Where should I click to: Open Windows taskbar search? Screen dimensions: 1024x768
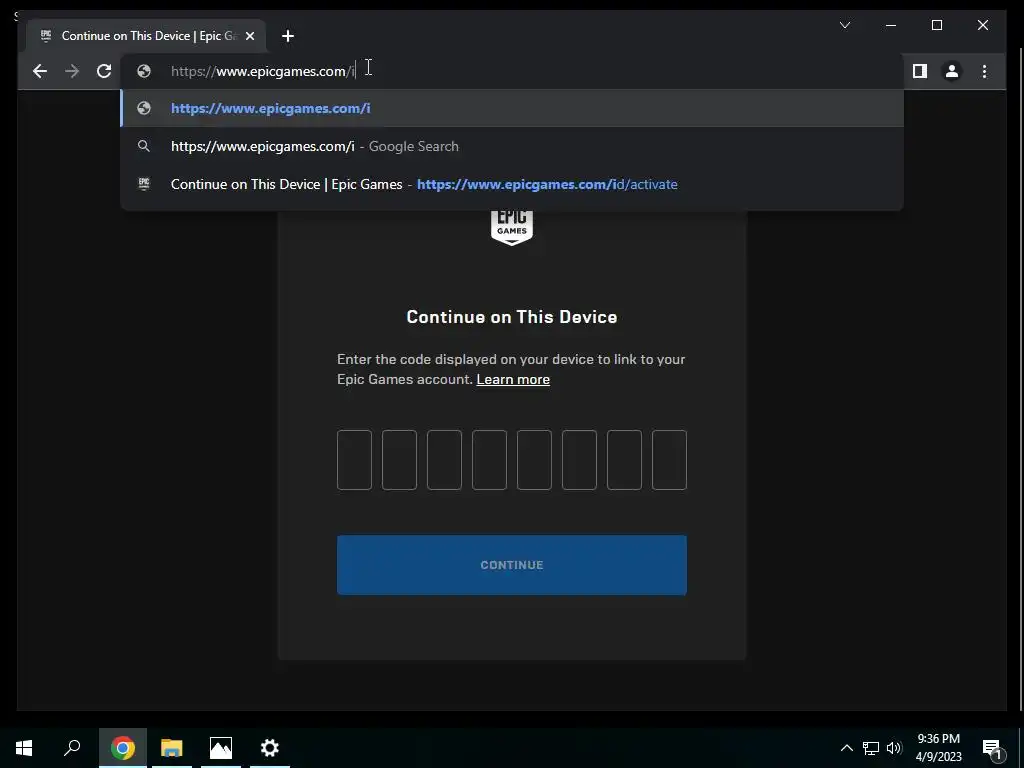pyautogui.click(x=72, y=748)
